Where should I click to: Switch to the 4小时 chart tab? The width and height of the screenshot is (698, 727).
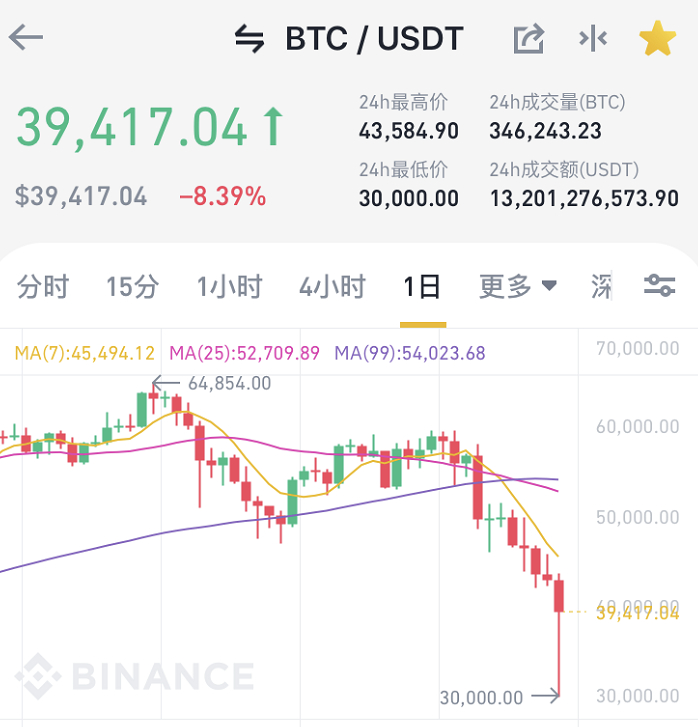click(x=332, y=287)
